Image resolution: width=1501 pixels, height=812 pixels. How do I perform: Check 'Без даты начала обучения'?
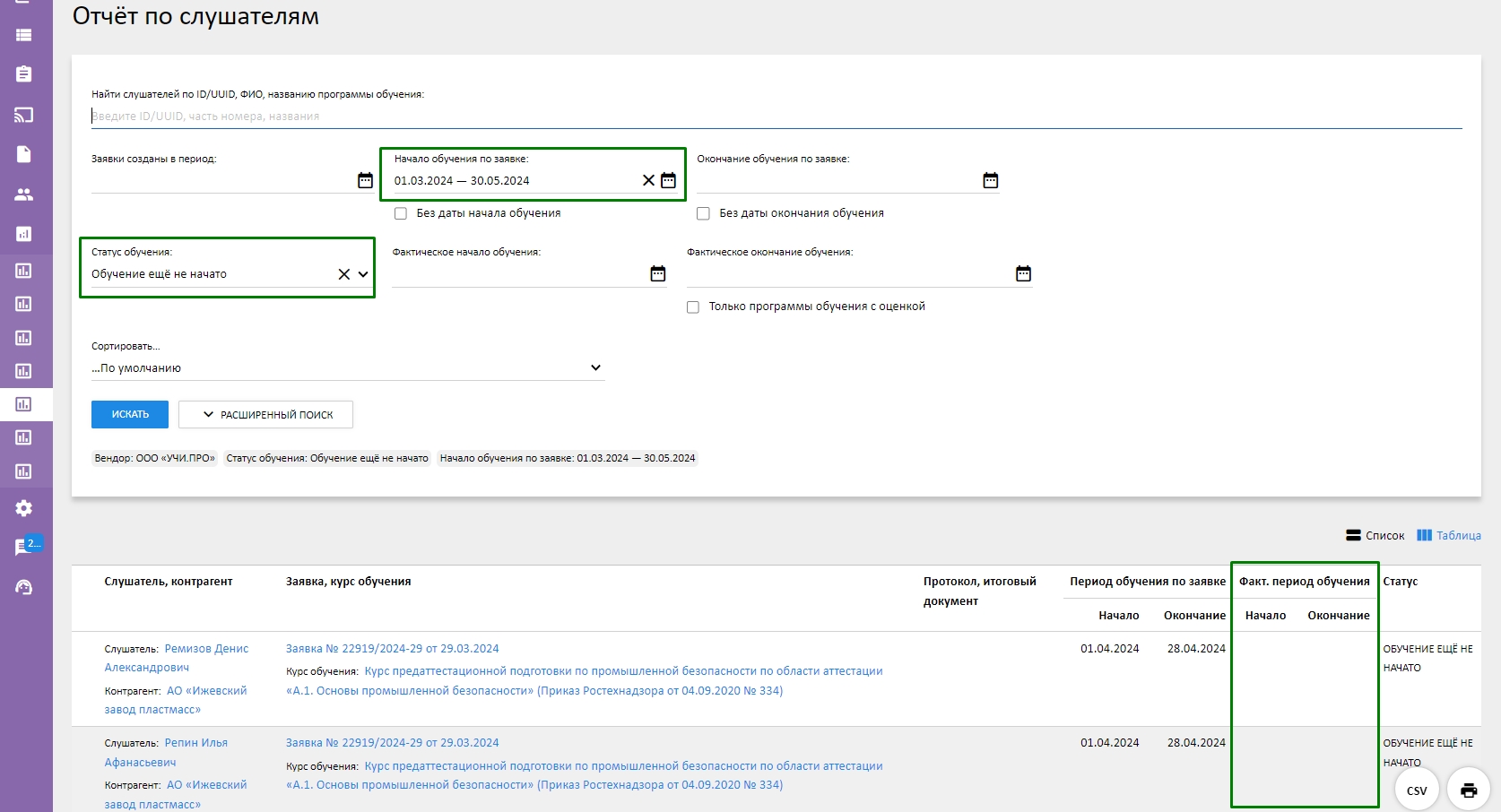[401, 213]
